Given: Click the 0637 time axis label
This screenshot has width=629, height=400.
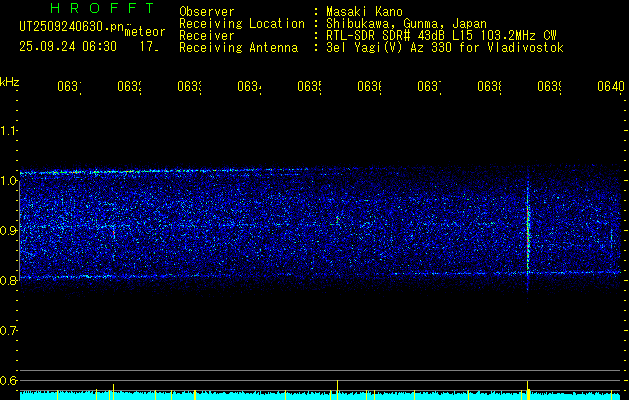Looking at the screenshot, I should click(x=429, y=87).
